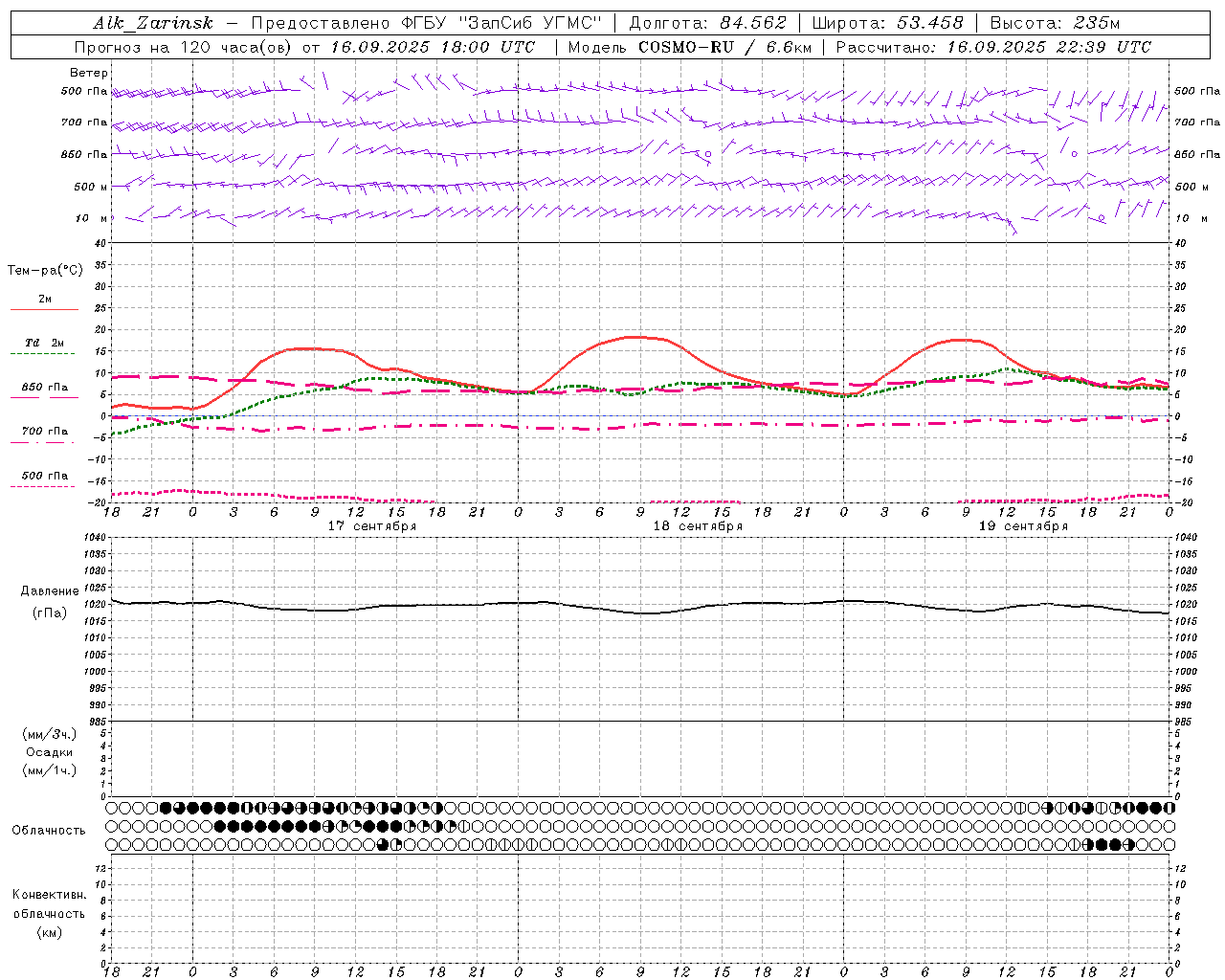Image resolution: width=1225 pixels, height=980 pixels.
Task: Click the 18 сентября date label
Action: (698, 526)
